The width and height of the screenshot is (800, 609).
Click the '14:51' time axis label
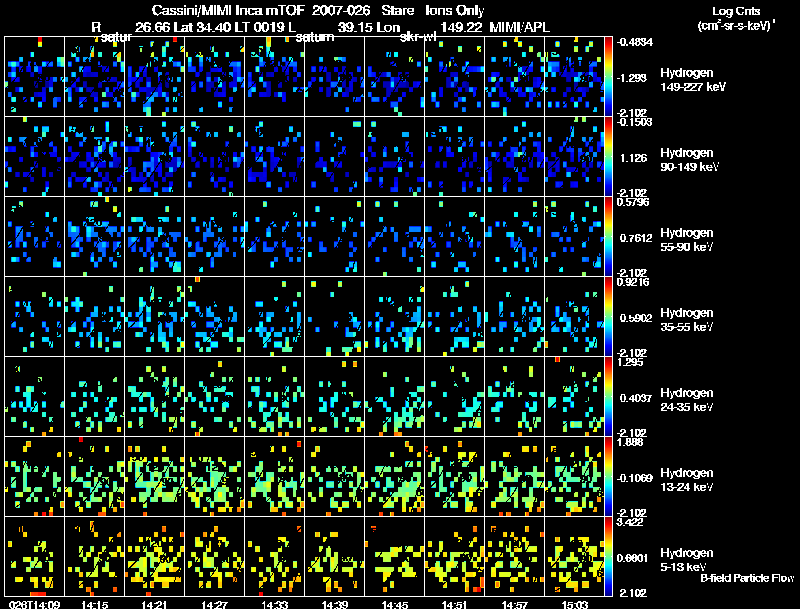[x=455, y=604]
